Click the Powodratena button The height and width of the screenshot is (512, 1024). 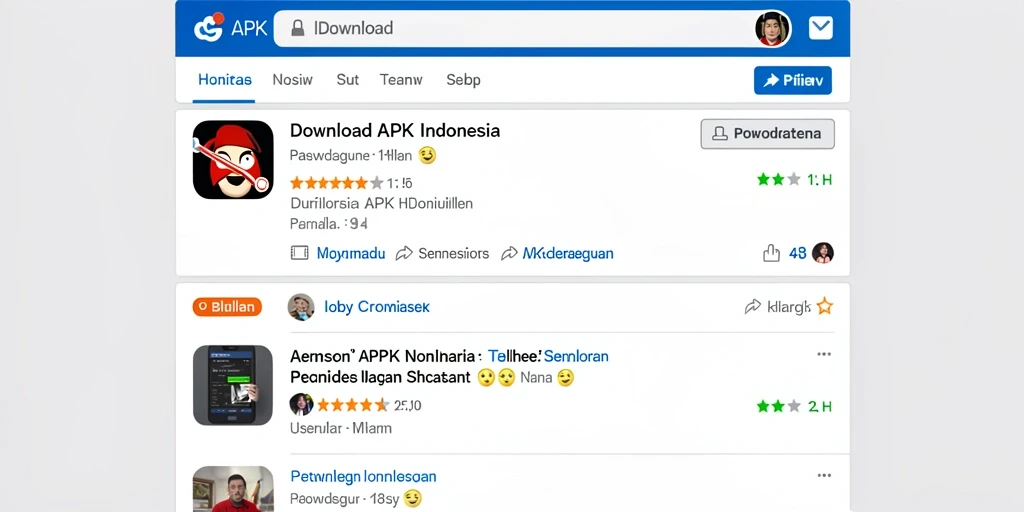[767, 134]
